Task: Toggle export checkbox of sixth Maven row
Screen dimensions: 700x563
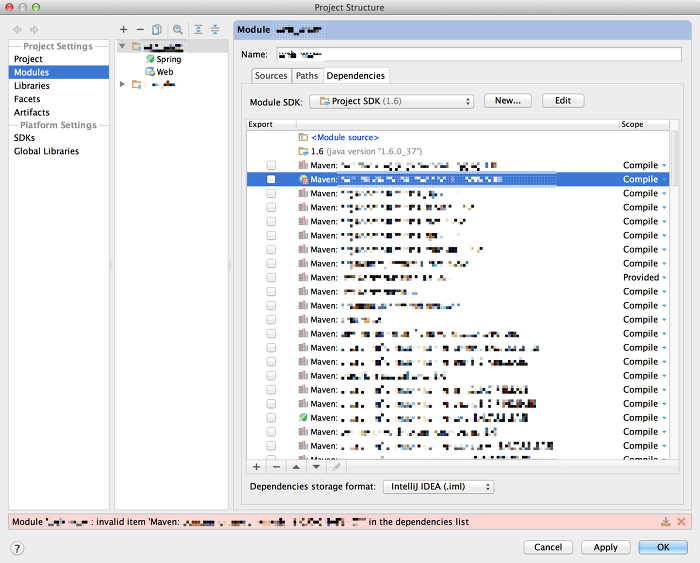Action: tap(271, 235)
